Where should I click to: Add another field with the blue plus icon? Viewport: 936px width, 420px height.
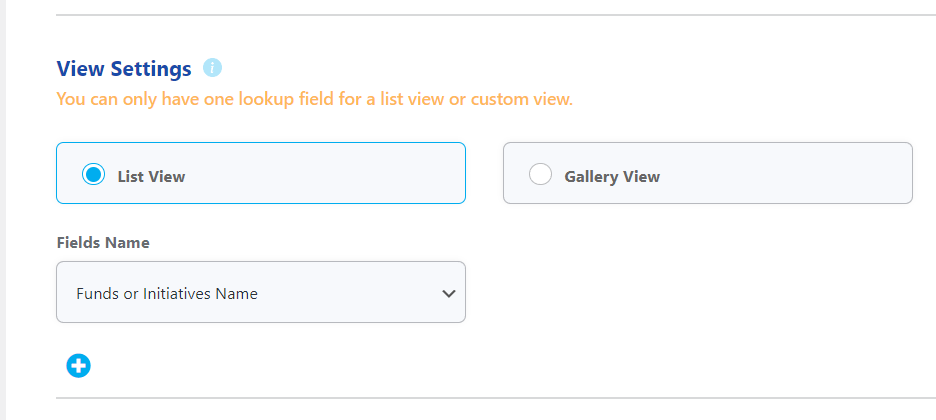[78, 366]
